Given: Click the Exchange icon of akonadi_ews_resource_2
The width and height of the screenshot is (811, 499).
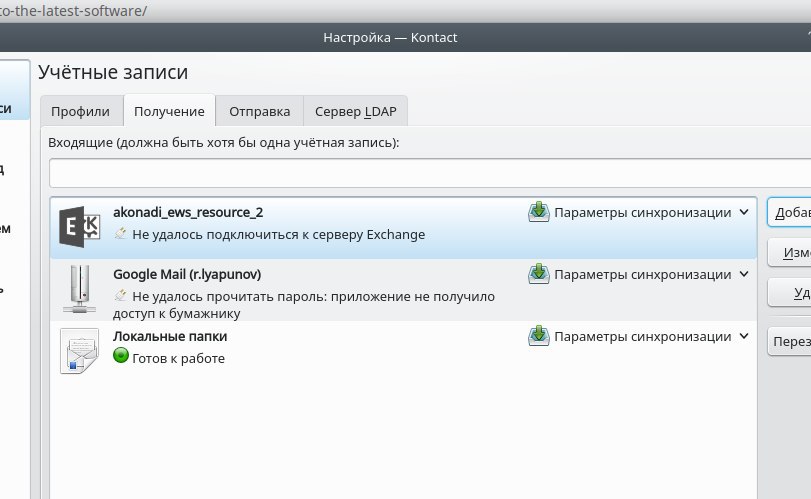Looking at the screenshot, I should coord(79,227).
